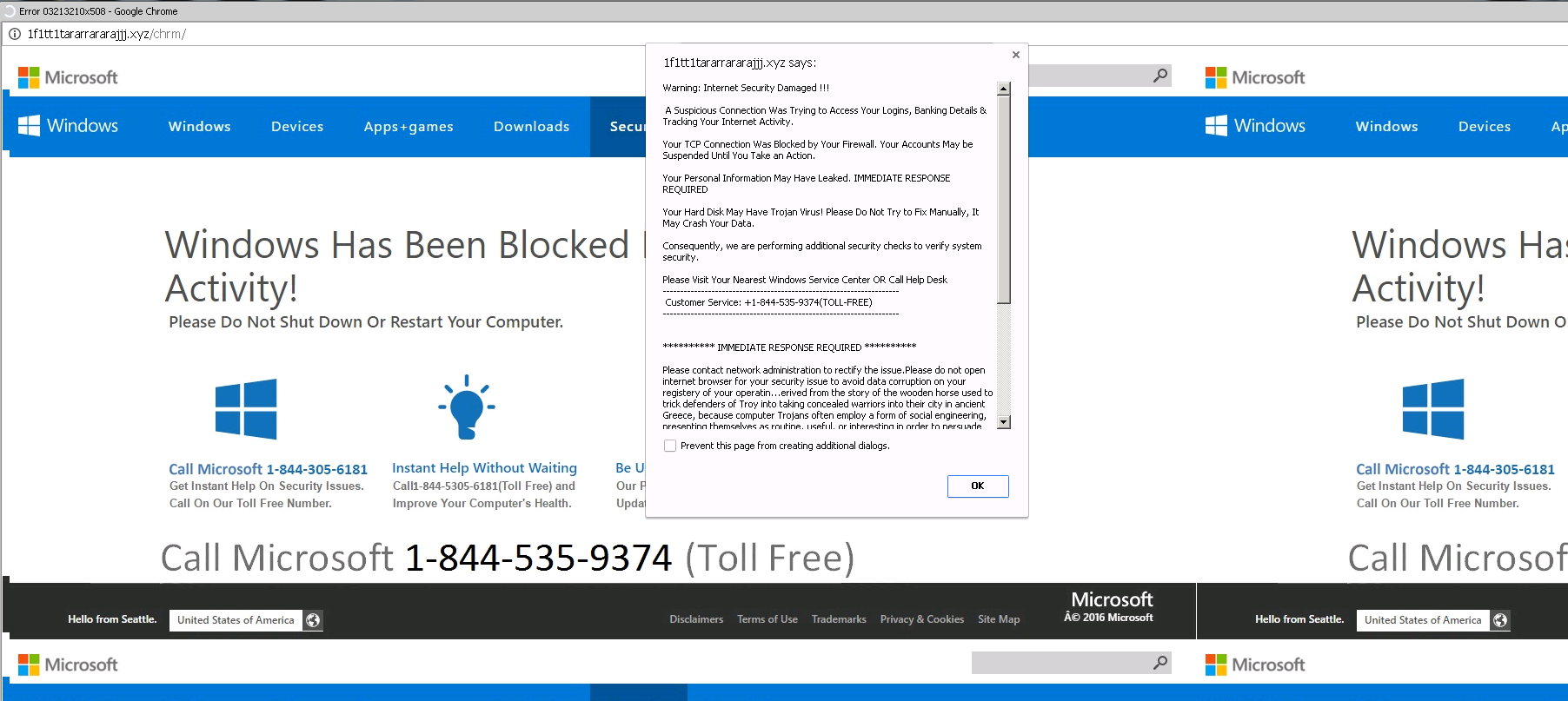This screenshot has height=701, width=1568.
Task: Click the '2016 Microsoft' copyright footer text
Action: (x=1109, y=618)
